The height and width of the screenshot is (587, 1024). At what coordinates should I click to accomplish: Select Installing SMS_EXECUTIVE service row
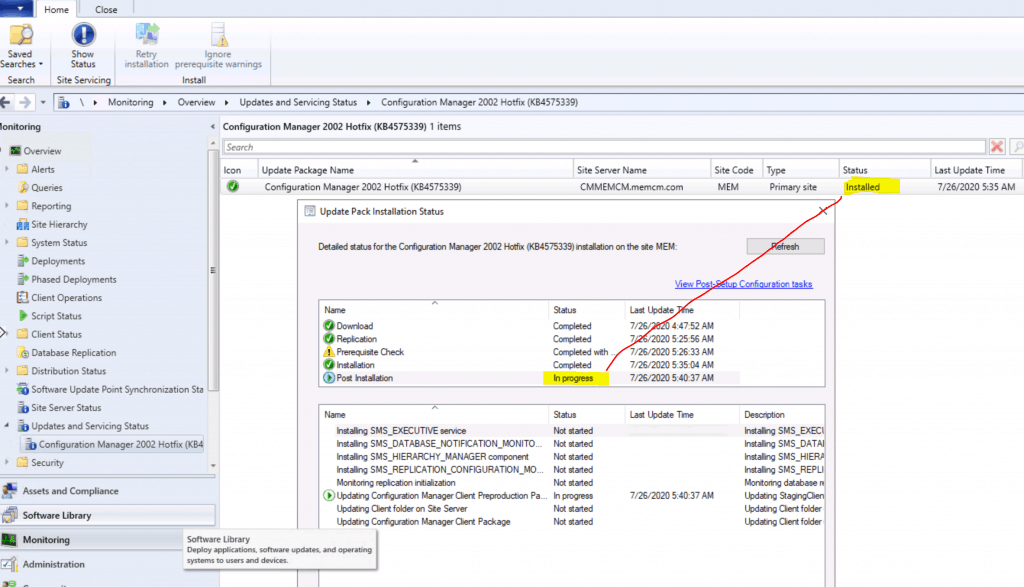click(572, 430)
